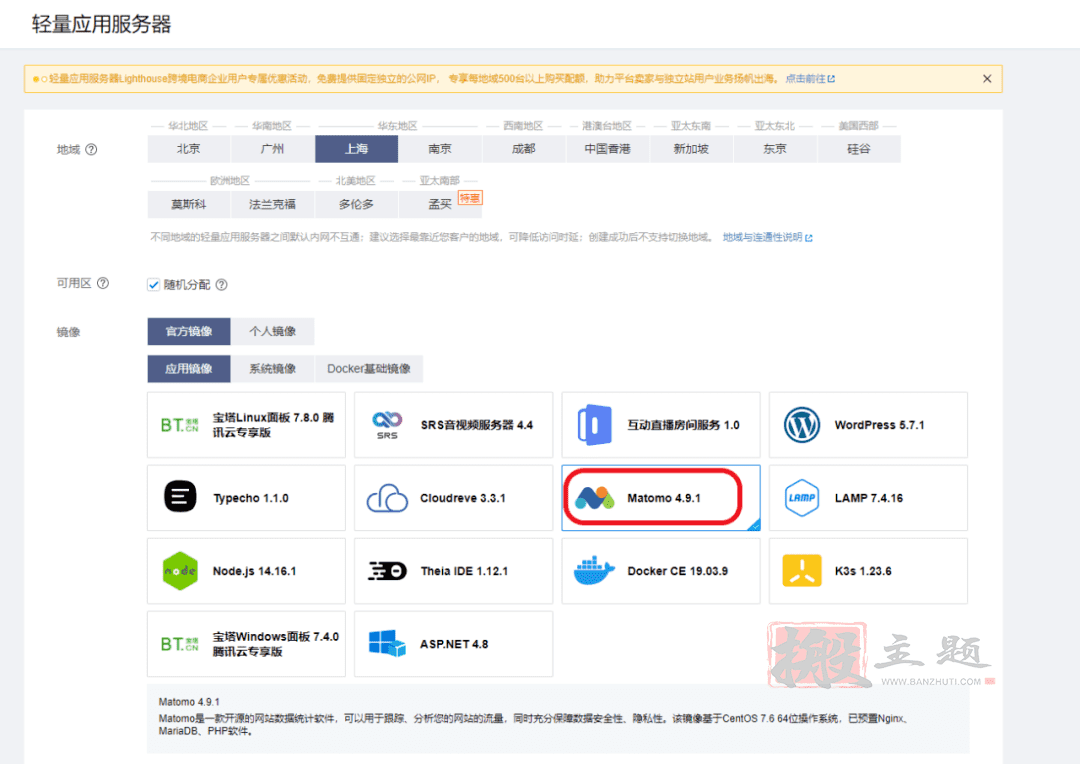Click the SRS audio video server logo
Screen dimensions: 1080x764
point(387,425)
